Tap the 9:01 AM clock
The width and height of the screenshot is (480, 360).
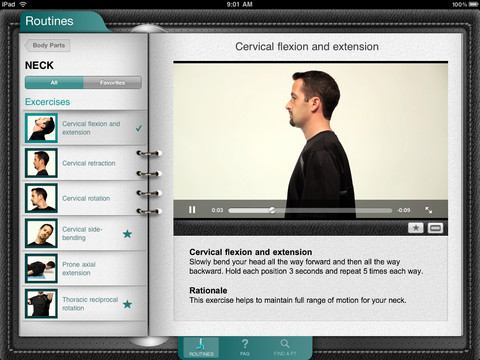coord(239,5)
